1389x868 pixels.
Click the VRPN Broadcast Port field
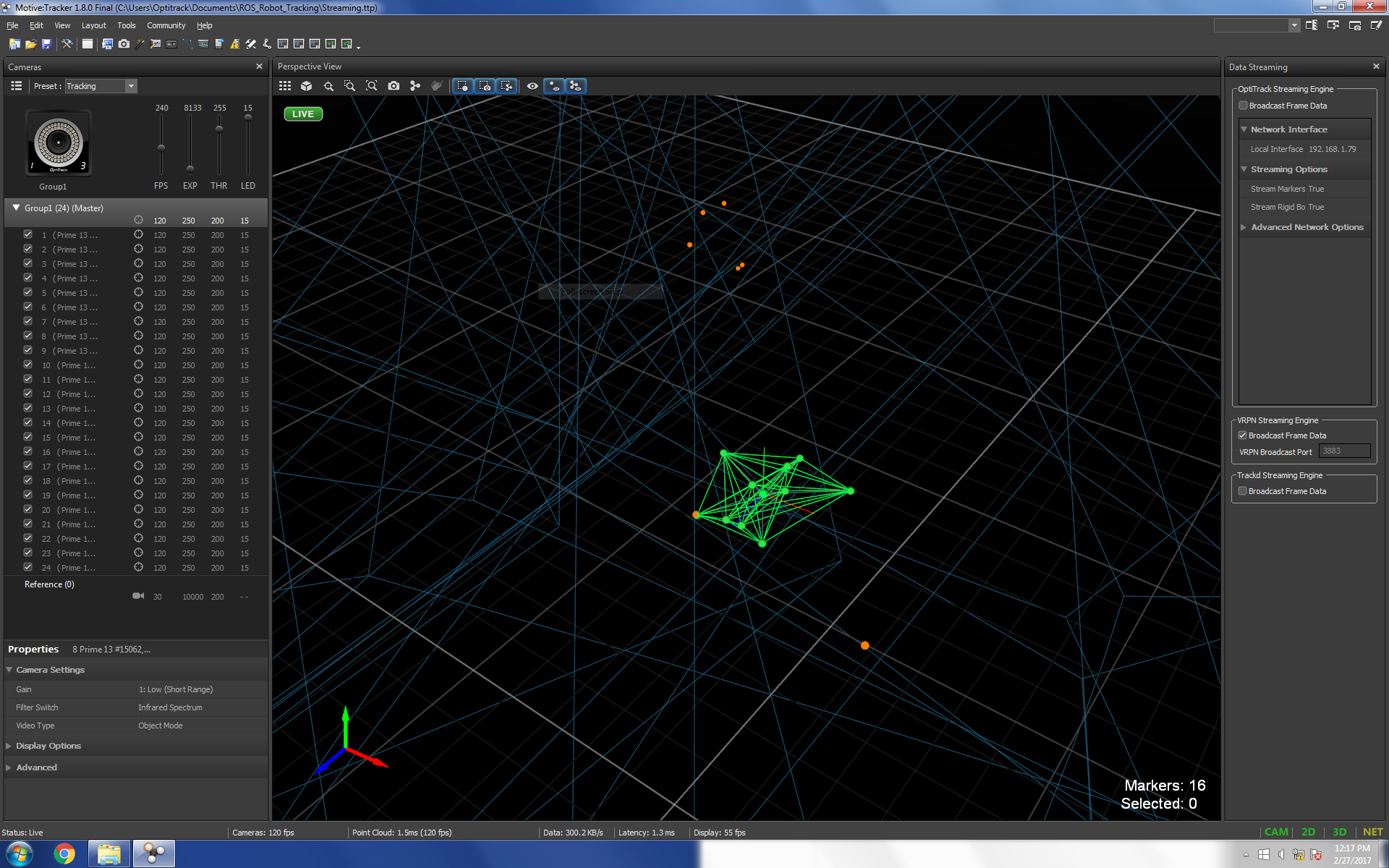1343,451
